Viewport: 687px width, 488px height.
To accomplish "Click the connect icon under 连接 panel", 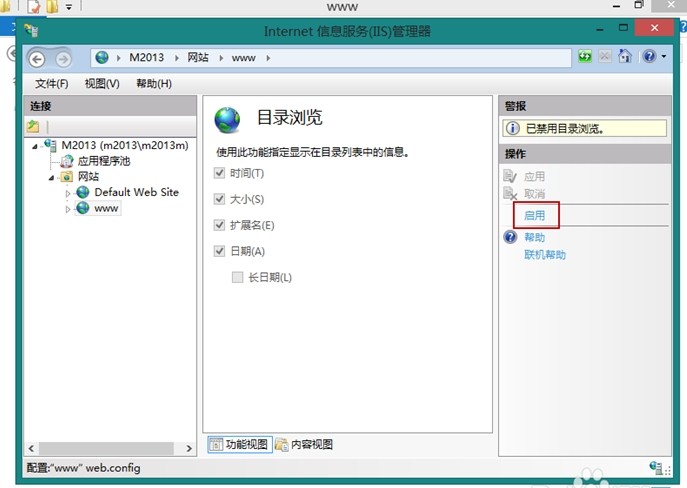I will click(x=33, y=127).
